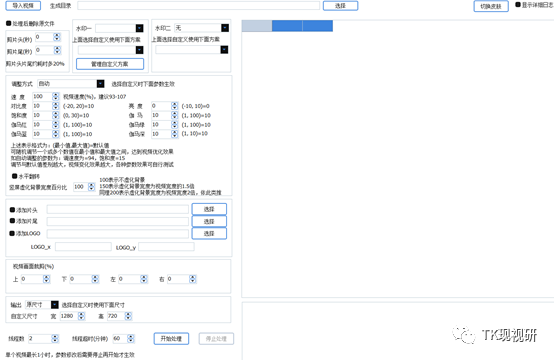This screenshot has height=360, width=554.
Task: Focus the LOGO_y input field
Action: coord(166,247)
